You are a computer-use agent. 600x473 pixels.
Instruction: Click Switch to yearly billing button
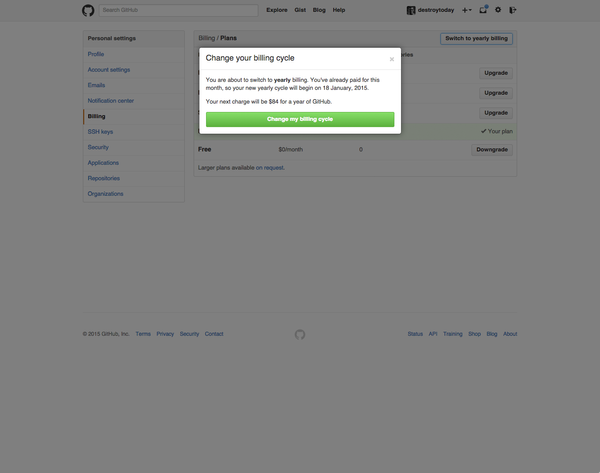coord(476,38)
